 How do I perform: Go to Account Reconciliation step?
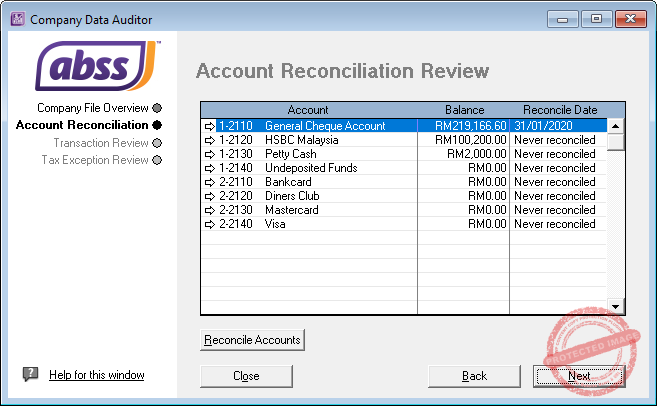pyautogui.click(x=82, y=125)
